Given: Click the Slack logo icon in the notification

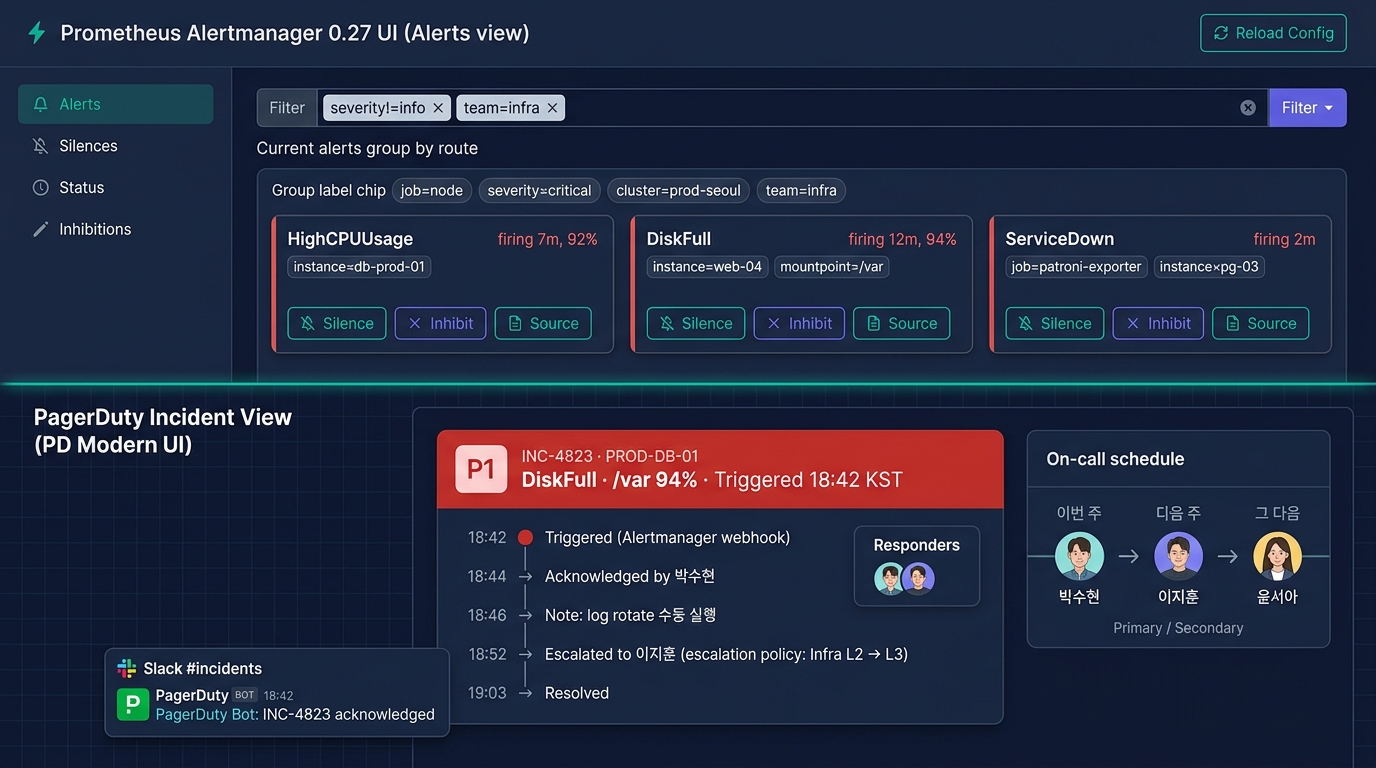Looking at the screenshot, I should pyautogui.click(x=126, y=668).
